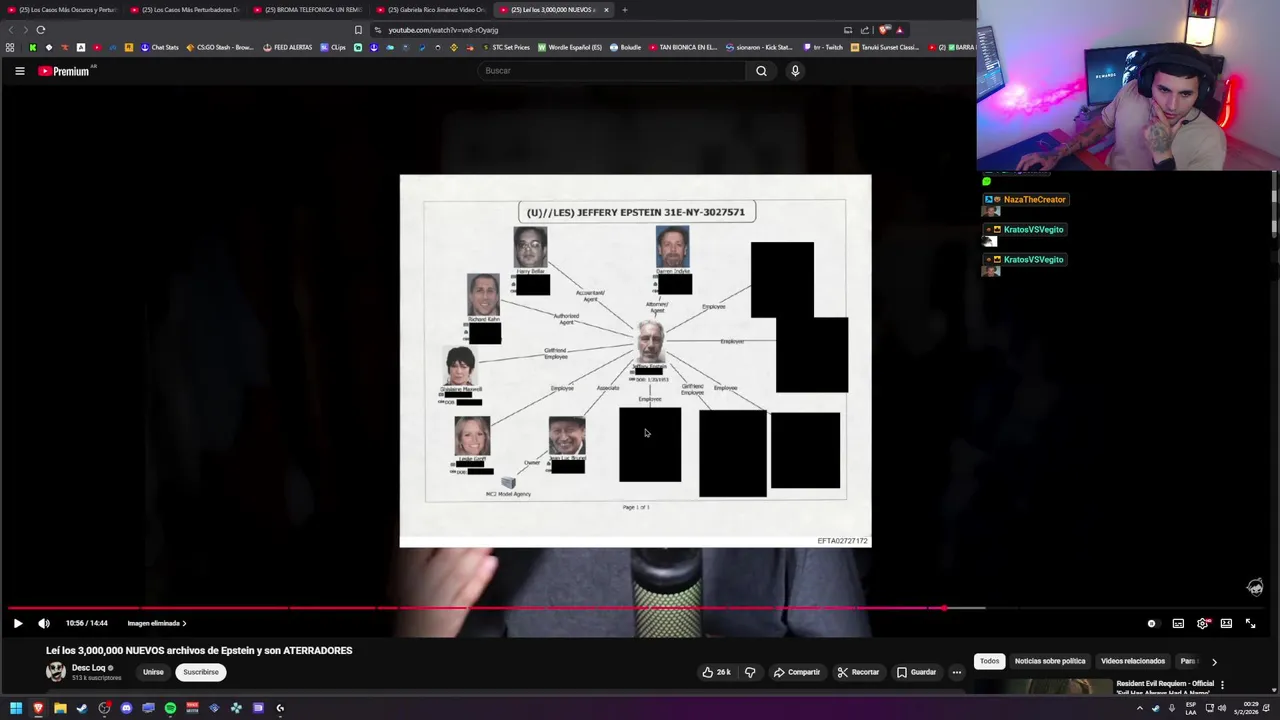Viewport: 1280px width, 720px height.
Task: Show hidden system tray icons
Action: pos(1139,708)
